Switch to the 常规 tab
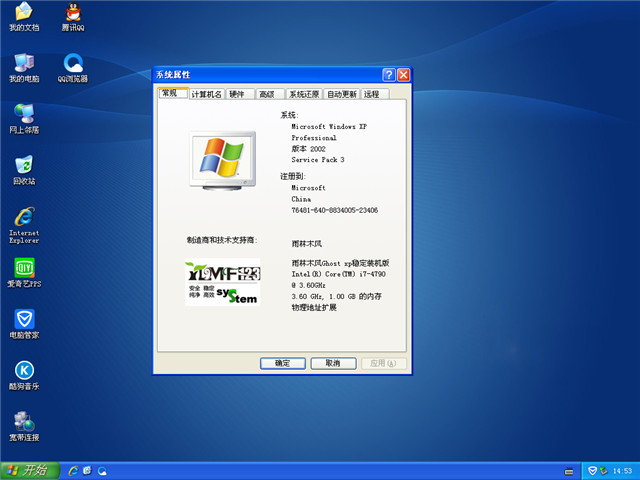This screenshot has width=640, height=480. [x=173, y=93]
